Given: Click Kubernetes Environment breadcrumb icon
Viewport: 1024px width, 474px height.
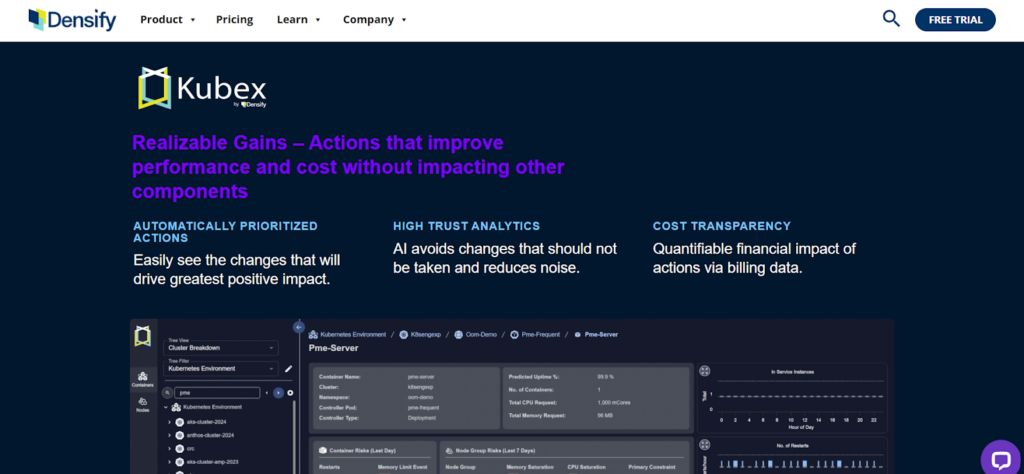Looking at the screenshot, I should (x=313, y=334).
